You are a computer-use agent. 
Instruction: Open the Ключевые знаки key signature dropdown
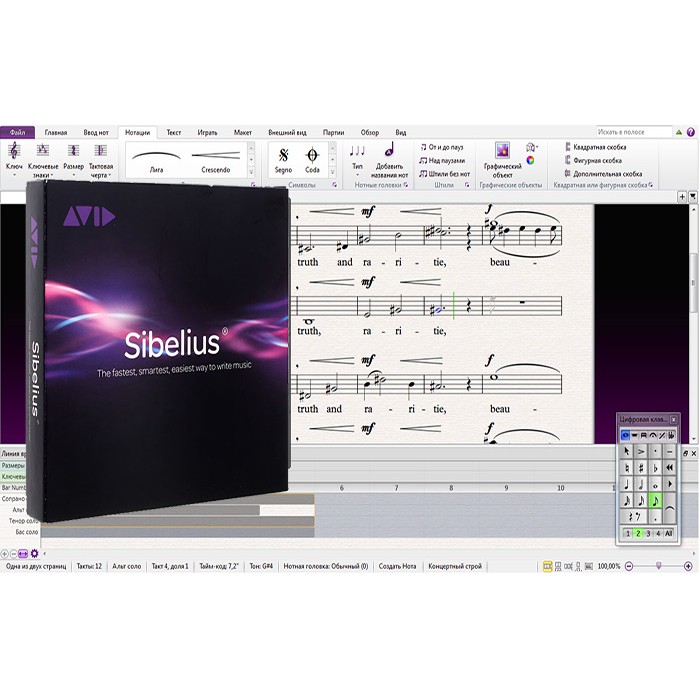point(43,160)
